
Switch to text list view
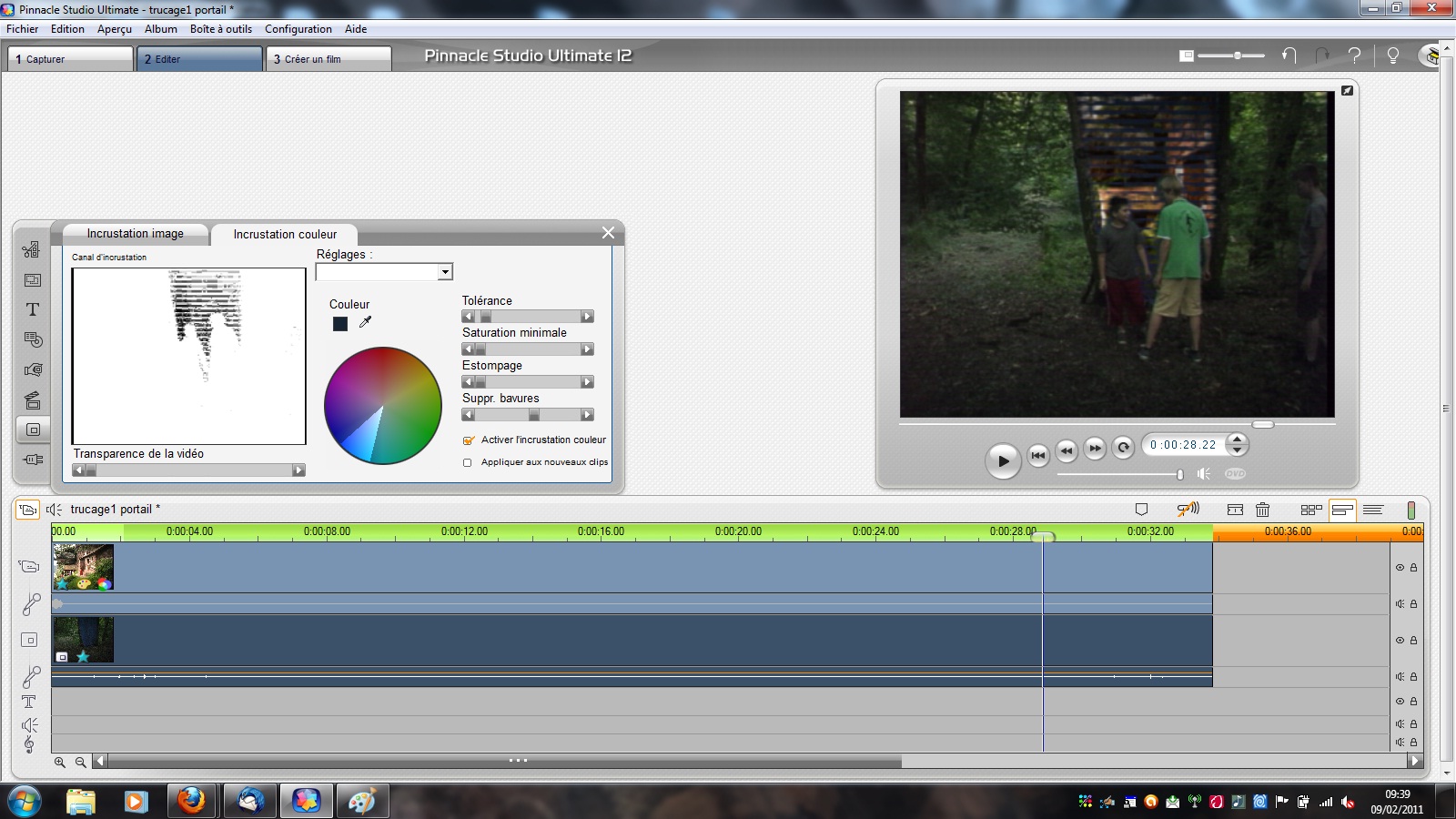point(1373,510)
